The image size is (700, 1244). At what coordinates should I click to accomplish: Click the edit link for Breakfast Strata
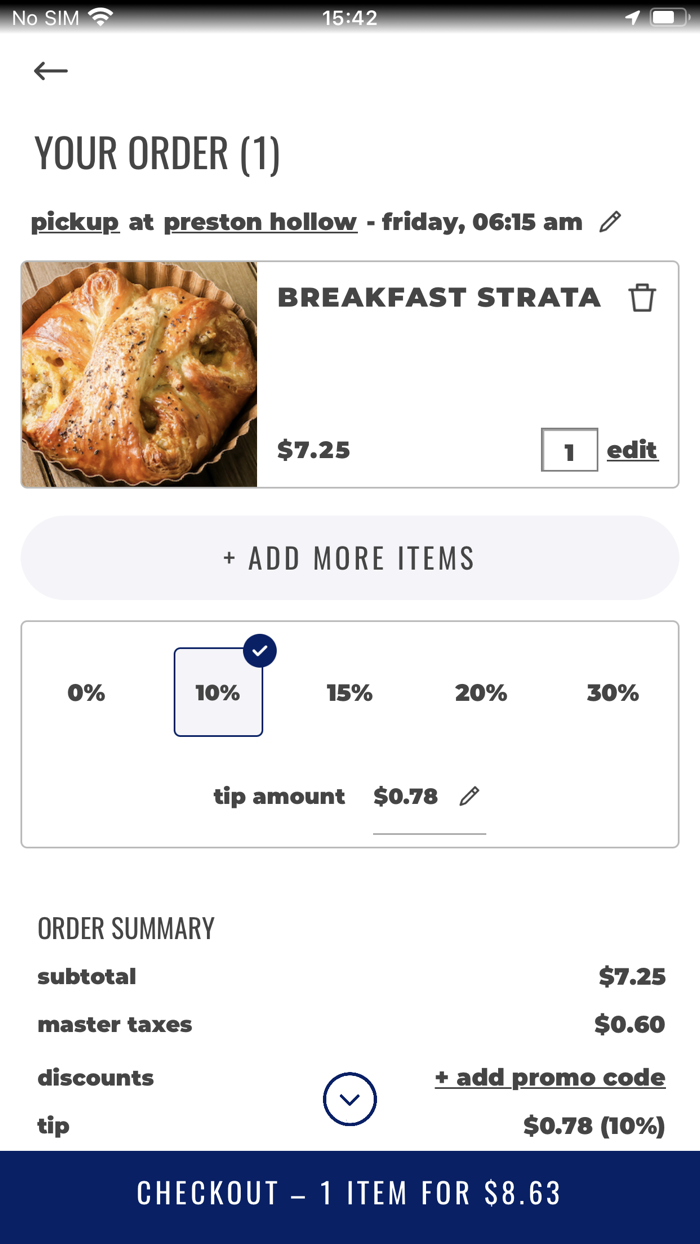(x=632, y=450)
